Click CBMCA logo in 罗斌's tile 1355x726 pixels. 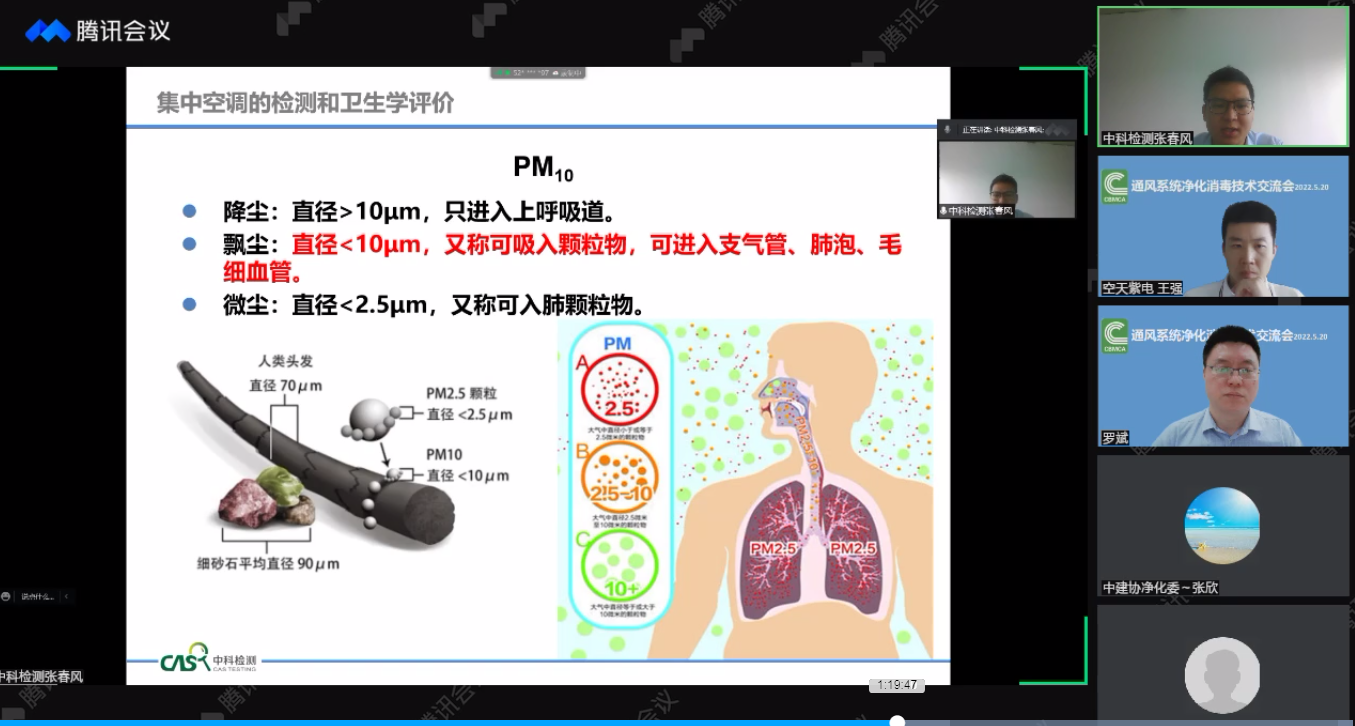click(x=1114, y=335)
